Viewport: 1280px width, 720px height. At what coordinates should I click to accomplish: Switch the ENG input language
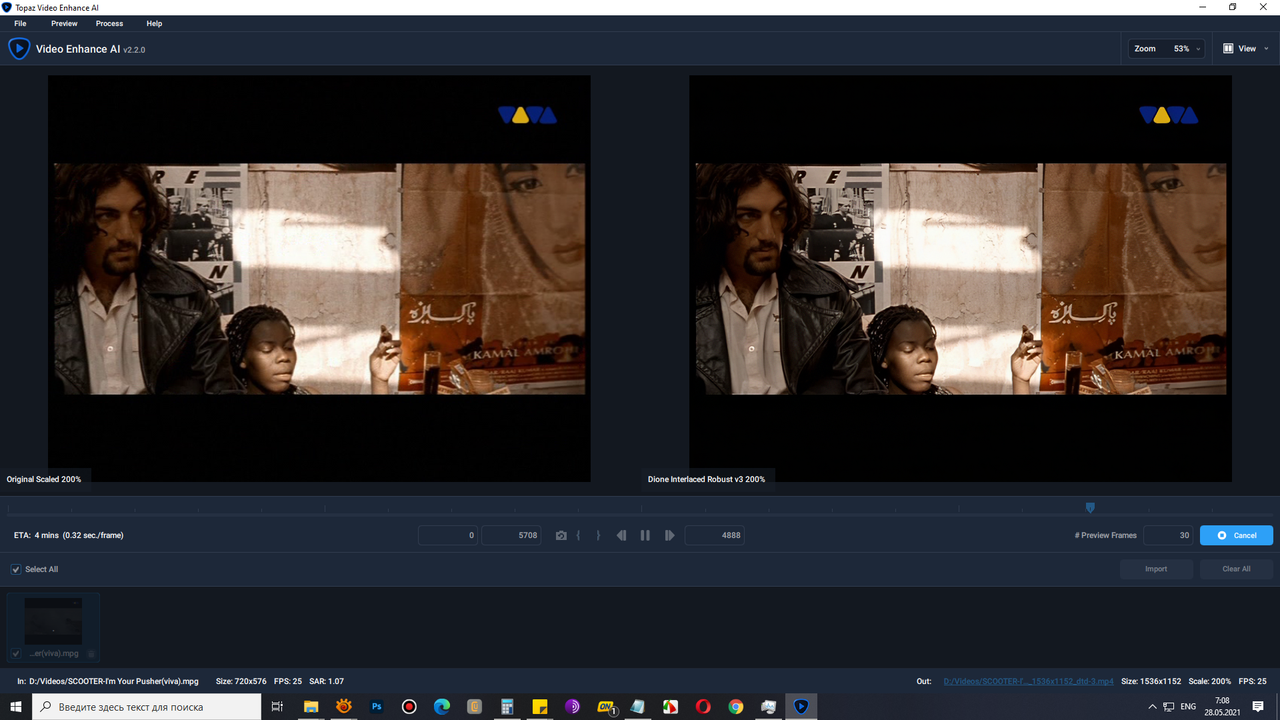[1189, 706]
